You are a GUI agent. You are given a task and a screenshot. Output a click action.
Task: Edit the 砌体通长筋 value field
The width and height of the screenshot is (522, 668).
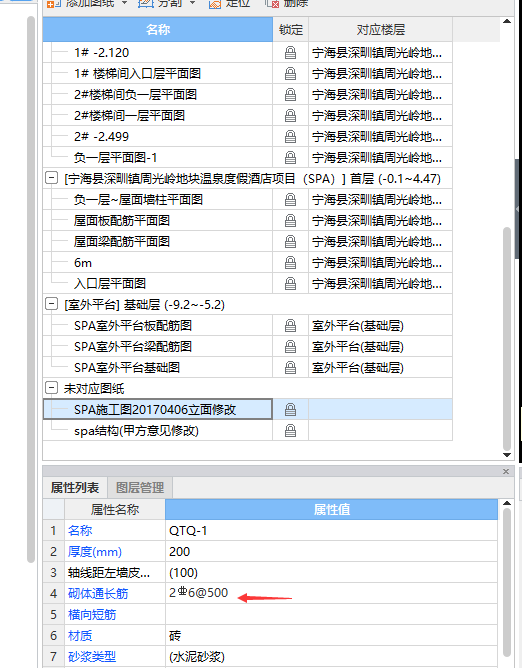point(332,593)
